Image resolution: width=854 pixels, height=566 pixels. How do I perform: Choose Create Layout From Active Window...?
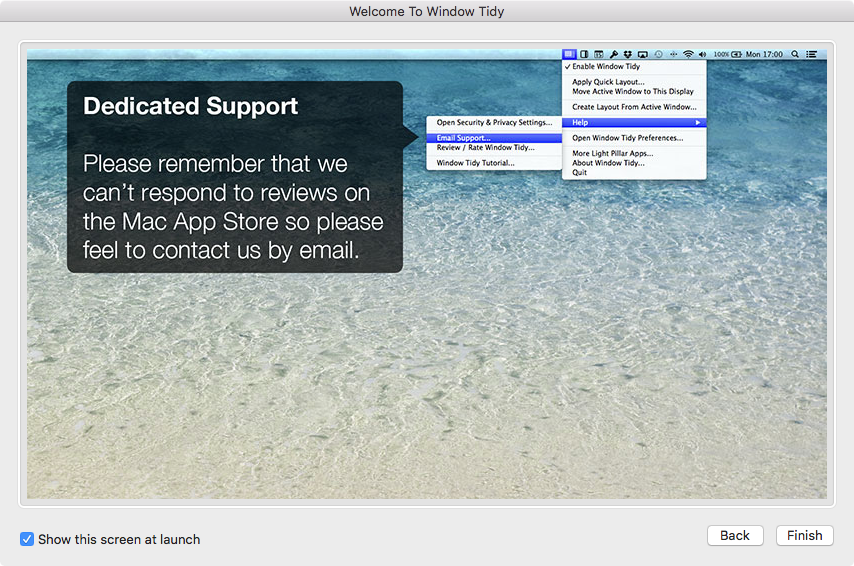[634, 107]
